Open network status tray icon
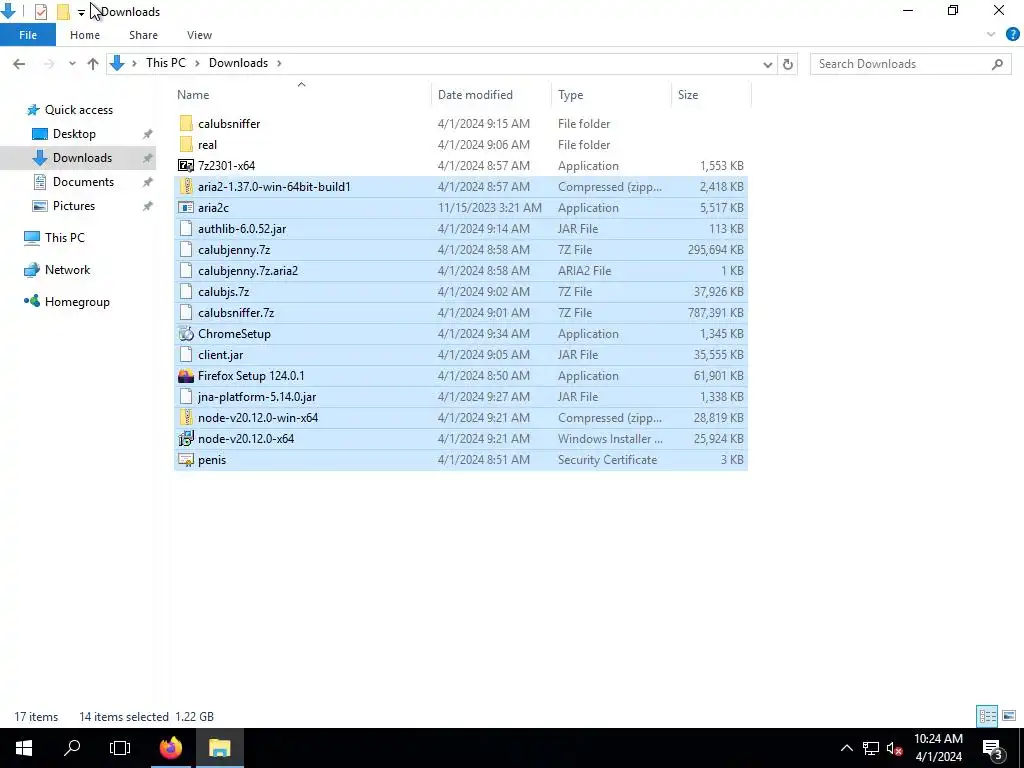1024x768 pixels. coord(871,748)
